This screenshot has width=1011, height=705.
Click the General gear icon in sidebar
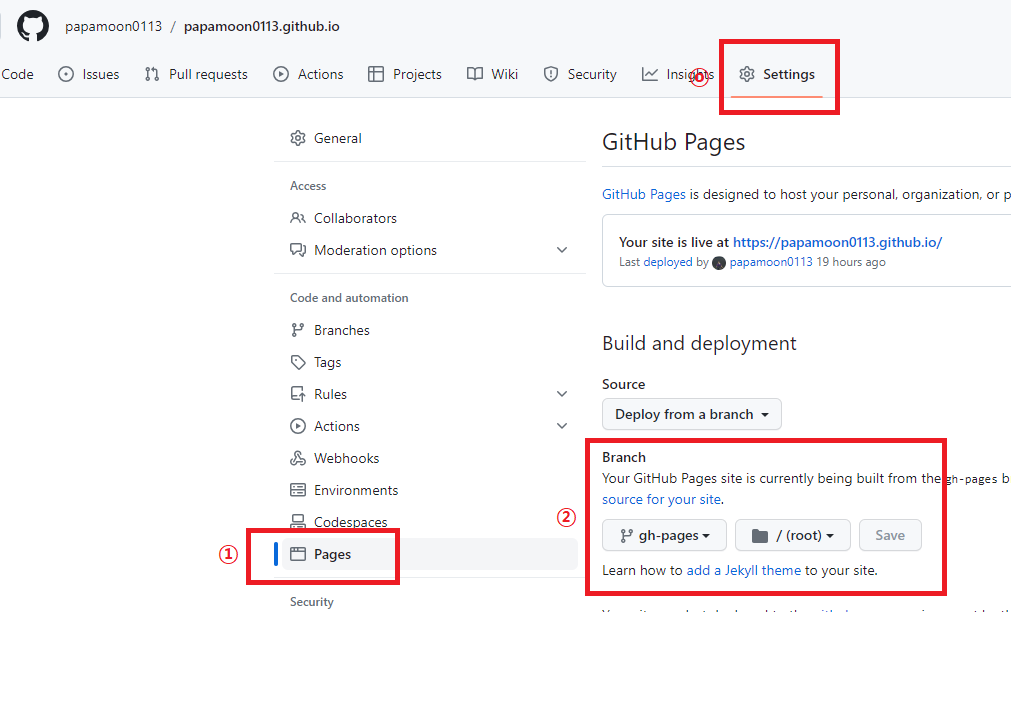click(x=298, y=138)
